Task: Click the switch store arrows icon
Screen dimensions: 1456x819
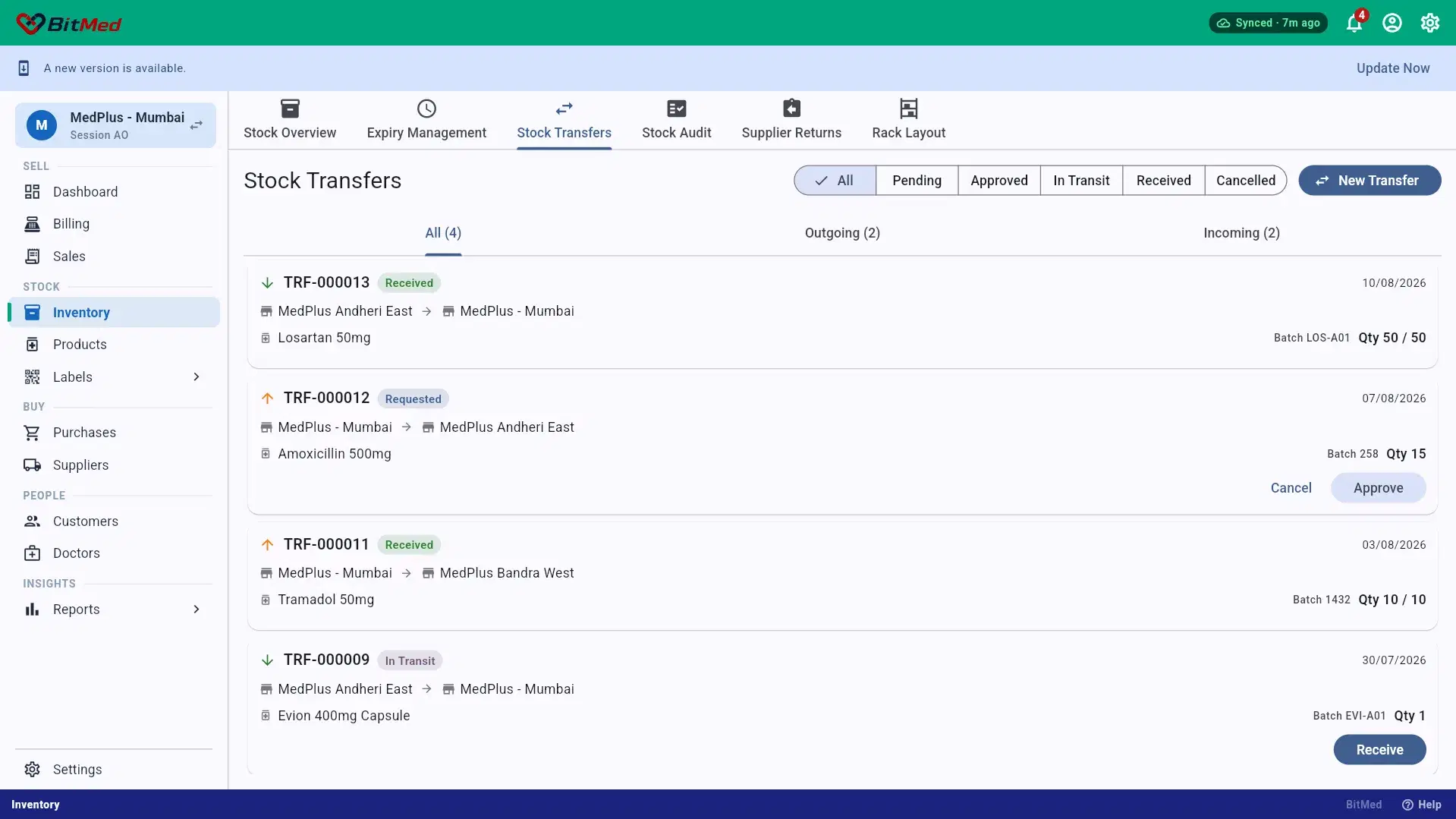Action: pyautogui.click(x=197, y=125)
